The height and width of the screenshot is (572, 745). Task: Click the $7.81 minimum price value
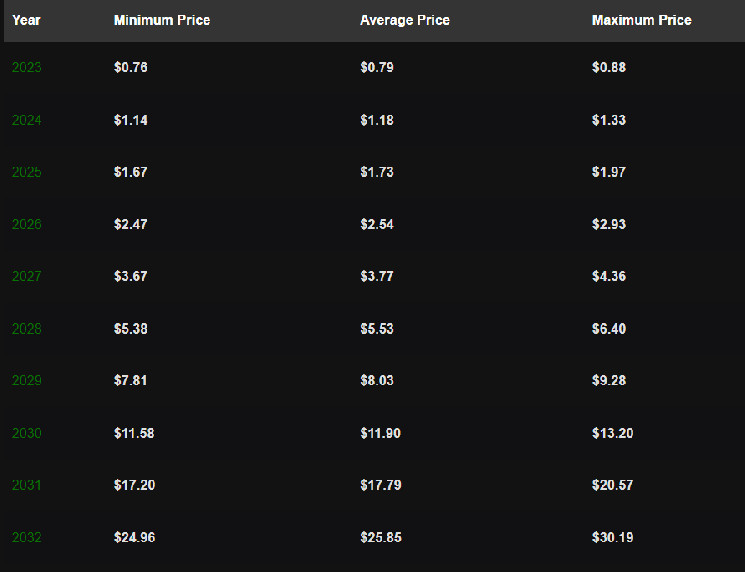click(x=131, y=381)
